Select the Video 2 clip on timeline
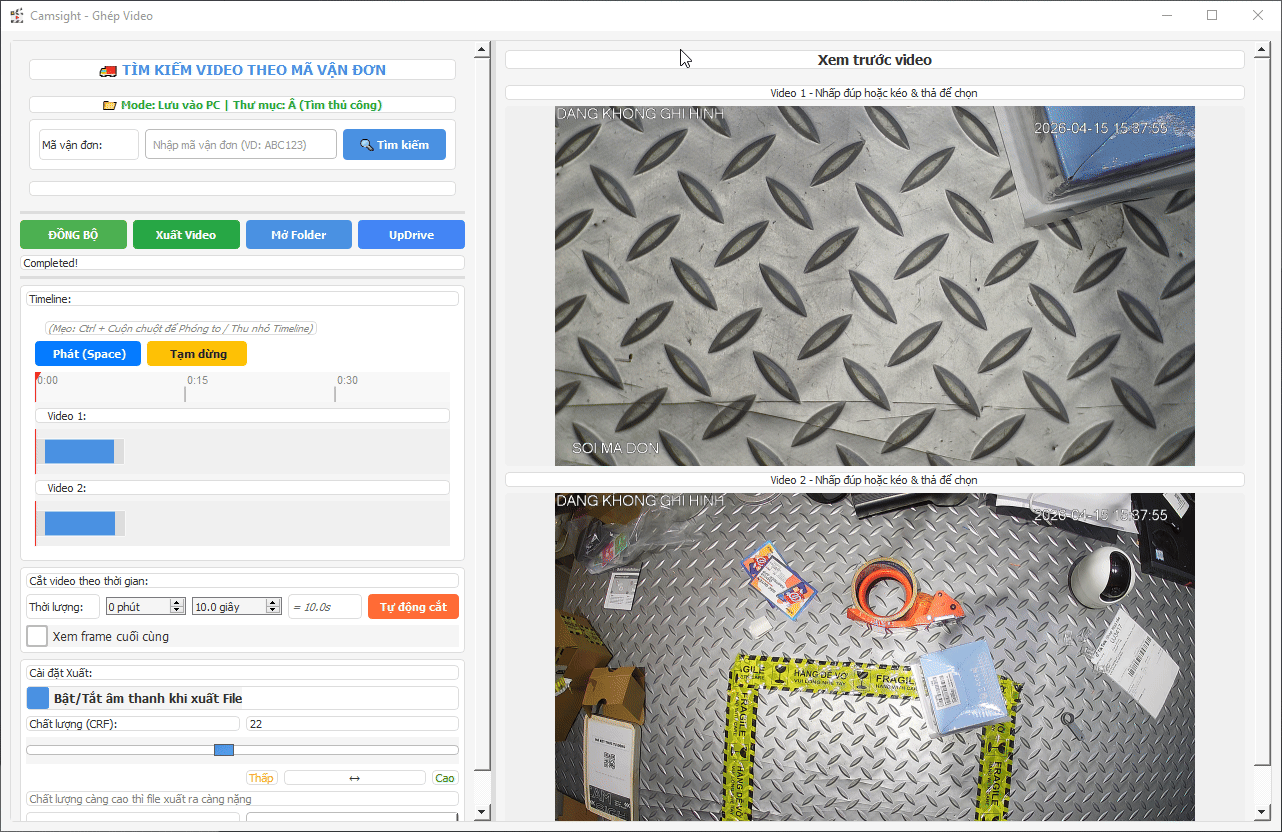Screen dimensions: 1282x832 click(79, 523)
